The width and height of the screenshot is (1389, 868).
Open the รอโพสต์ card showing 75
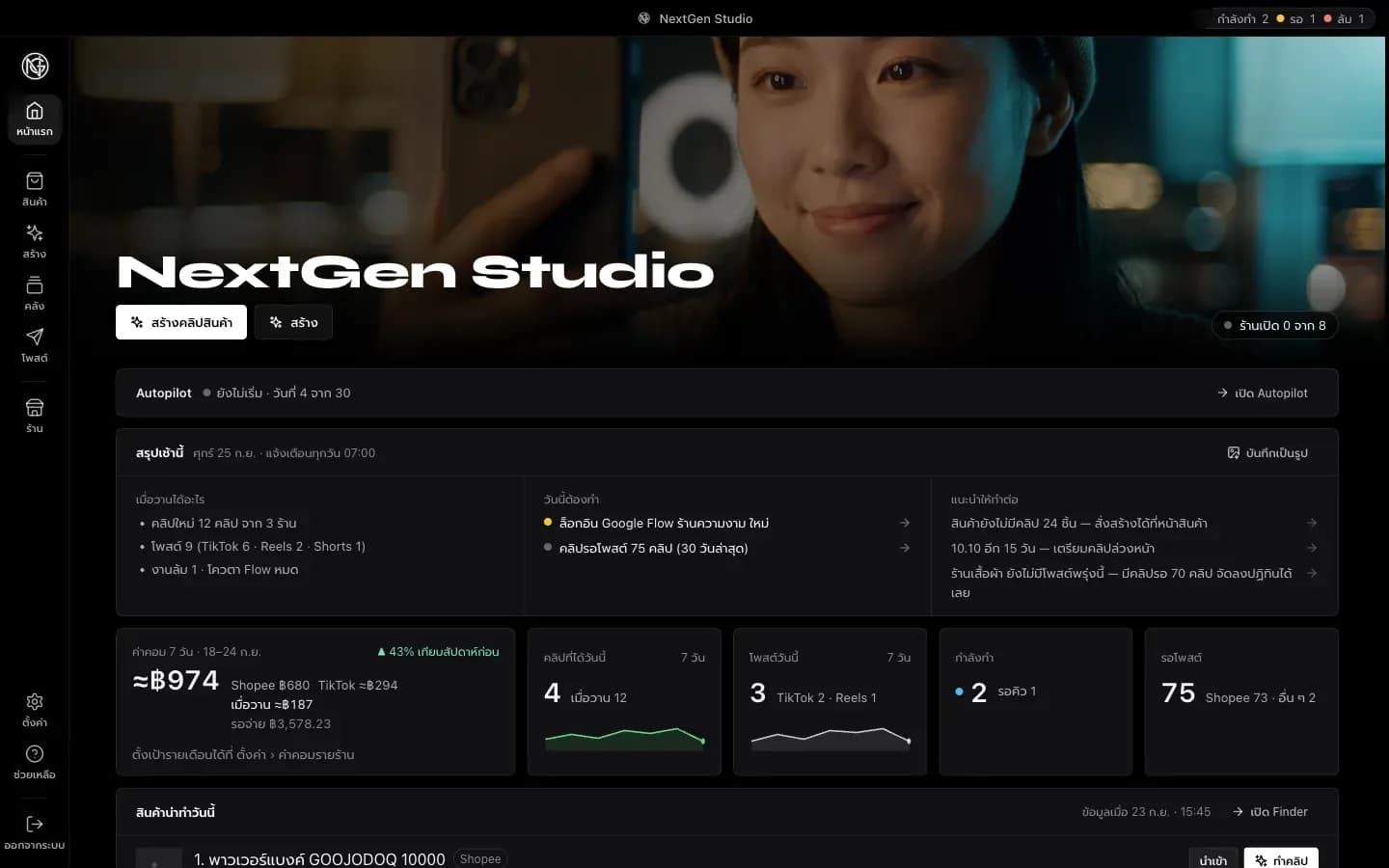point(1241,701)
